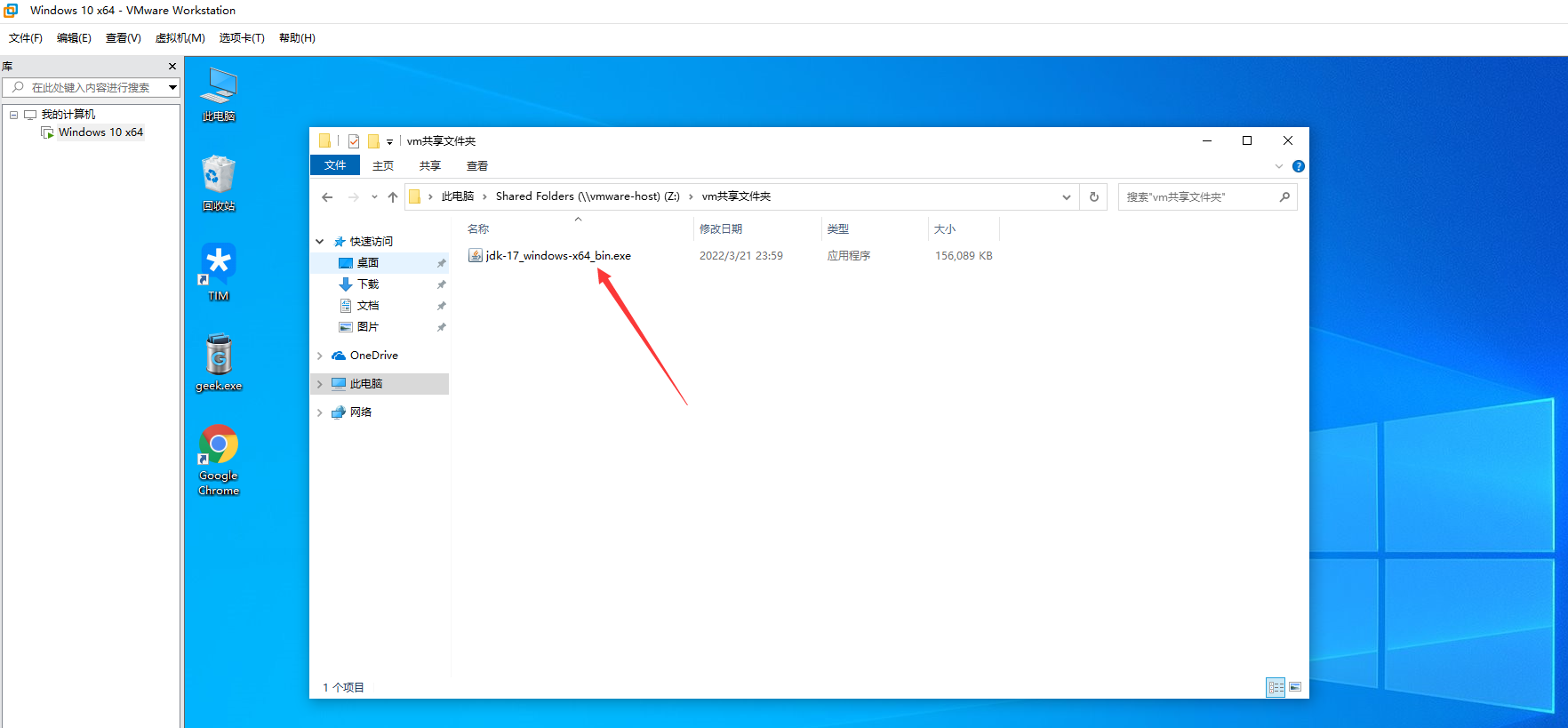Image resolution: width=1568 pixels, height=728 pixels.
Task: Open the address bar history dropdown
Action: (1067, 197)
